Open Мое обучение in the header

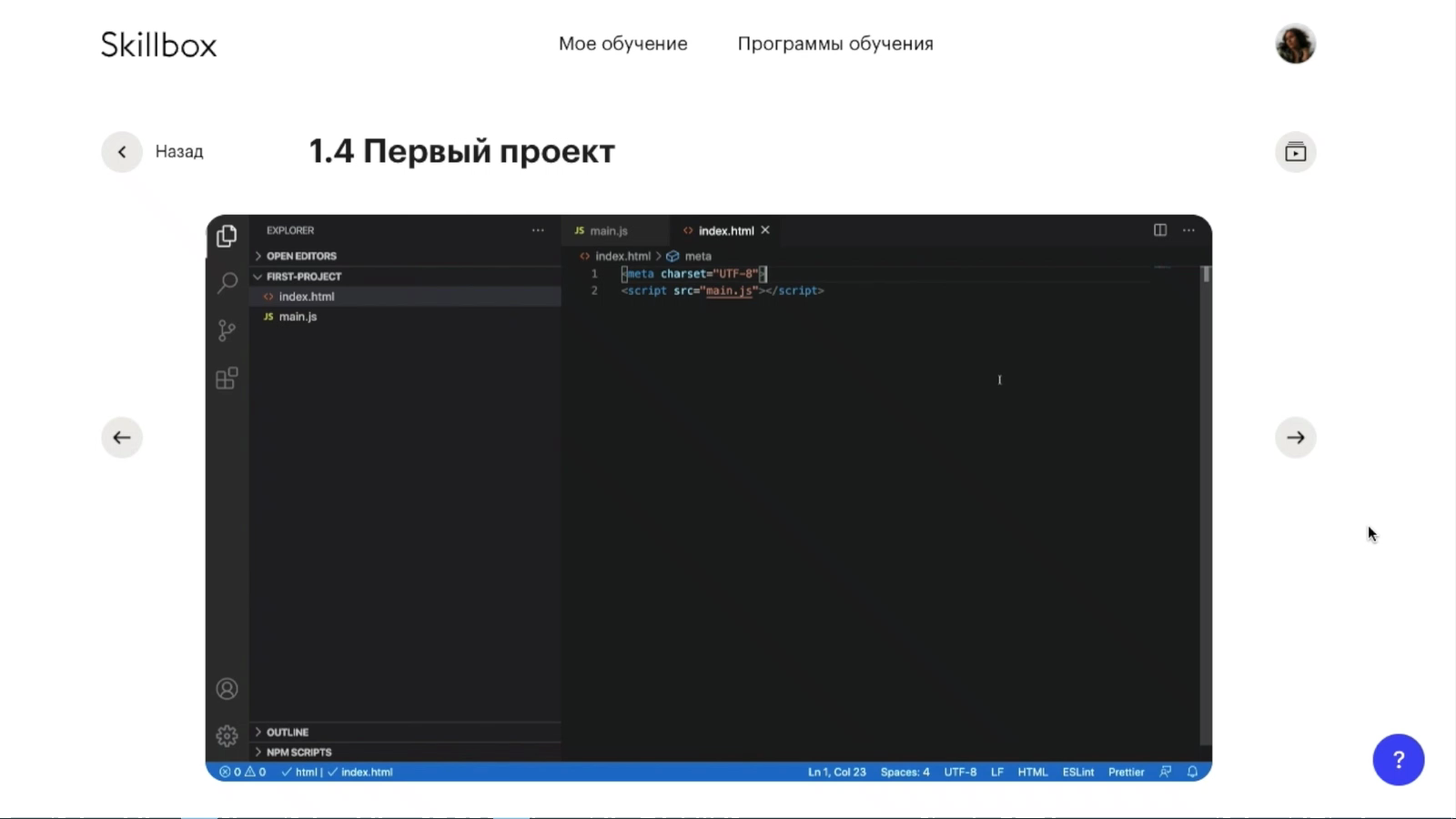[622, 43]
